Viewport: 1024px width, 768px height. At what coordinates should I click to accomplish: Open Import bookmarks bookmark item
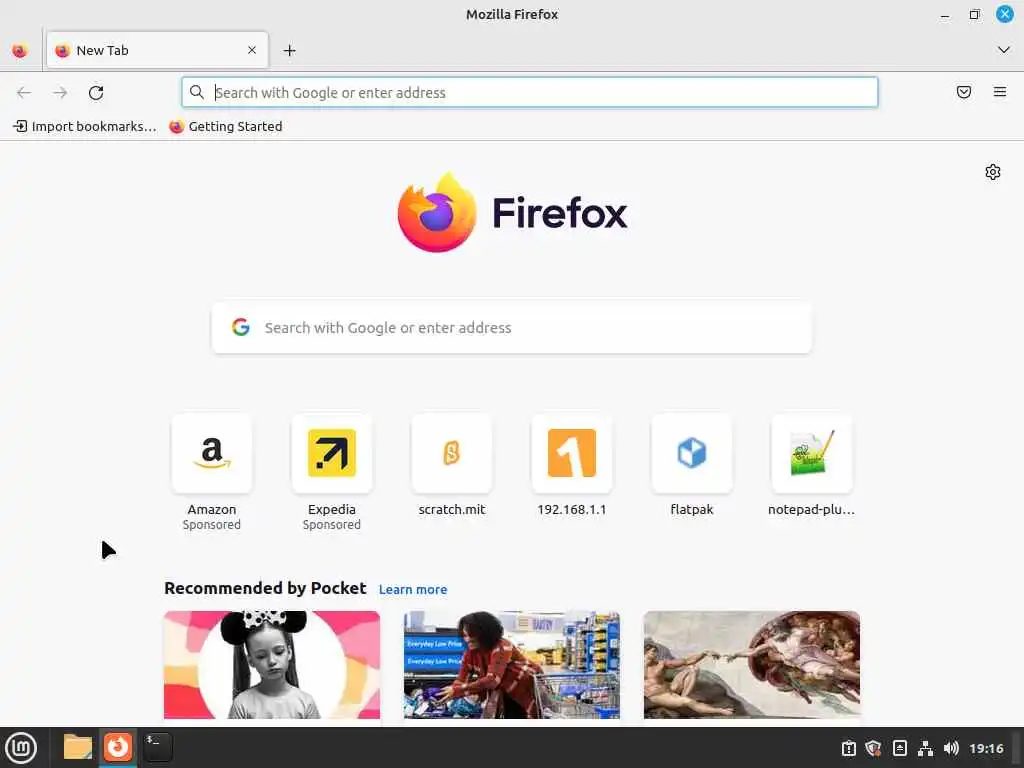coord(85,127)
